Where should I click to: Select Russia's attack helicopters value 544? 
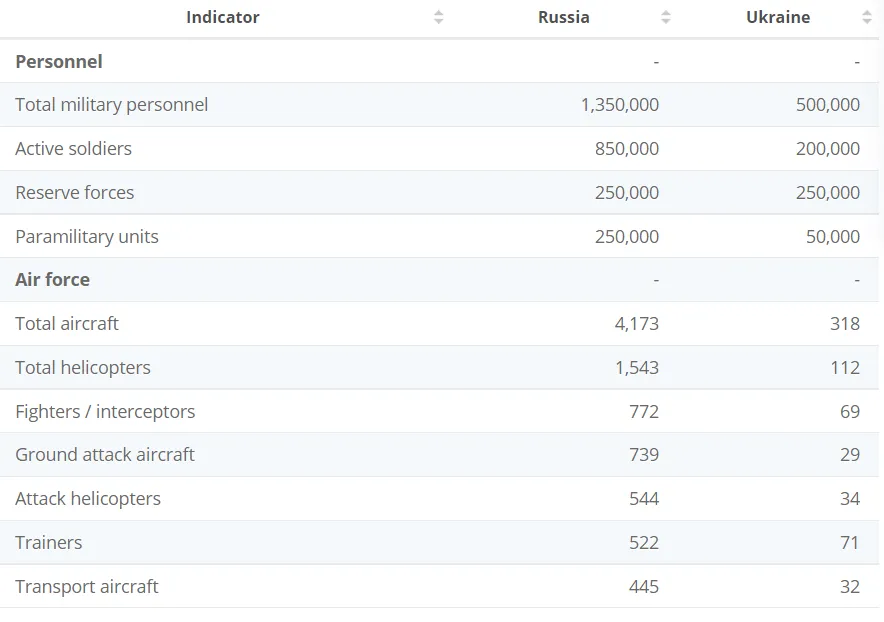[643, 499]
